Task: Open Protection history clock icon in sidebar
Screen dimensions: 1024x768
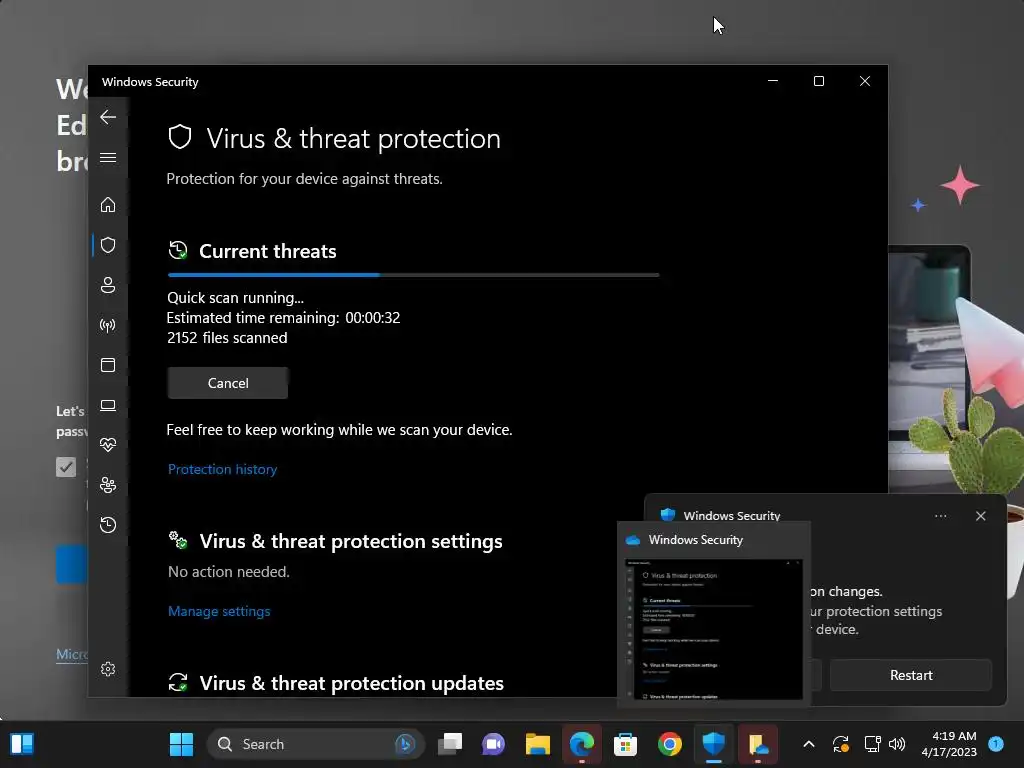Action: point(108,525)
